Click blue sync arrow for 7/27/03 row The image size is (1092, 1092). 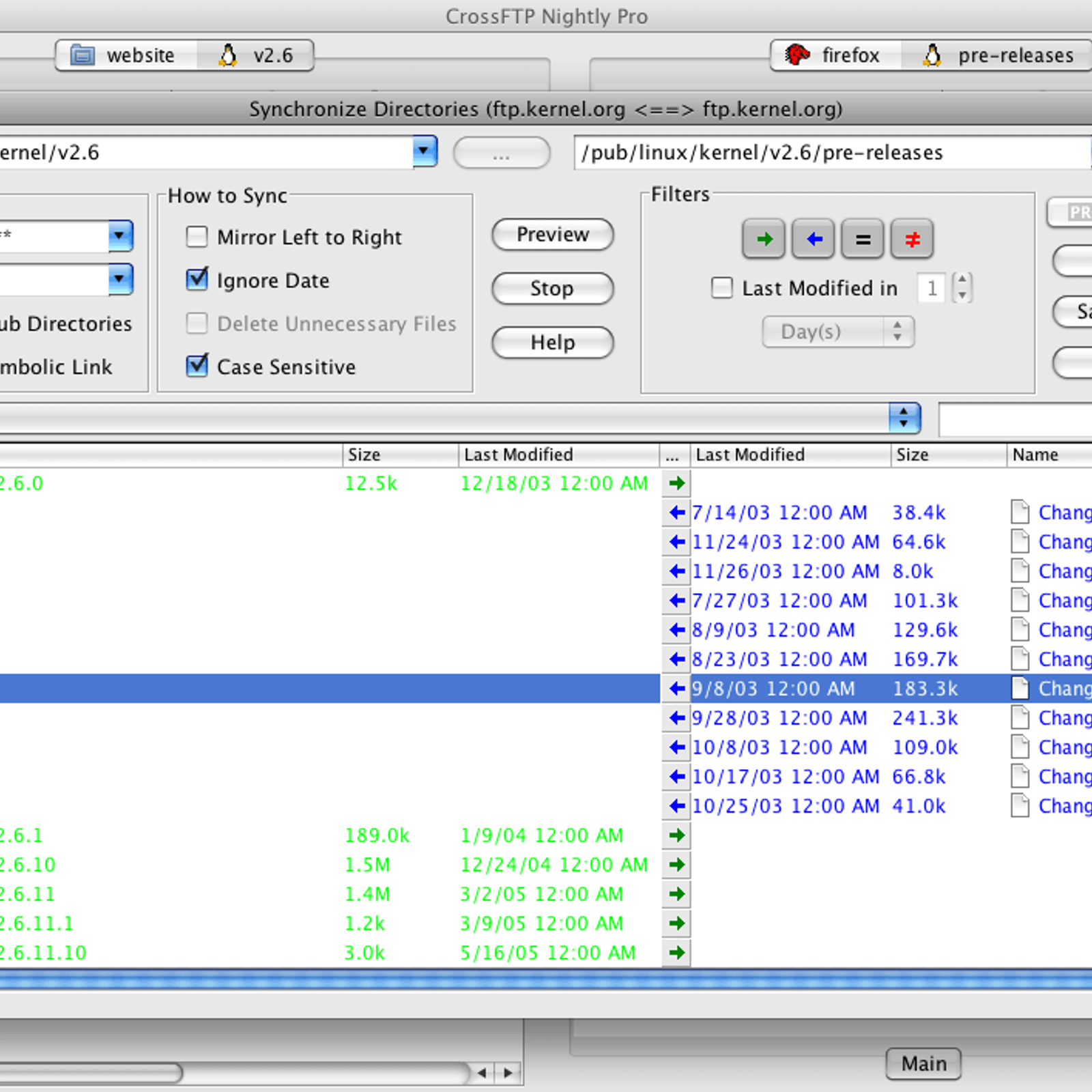(x=676, y=601)
